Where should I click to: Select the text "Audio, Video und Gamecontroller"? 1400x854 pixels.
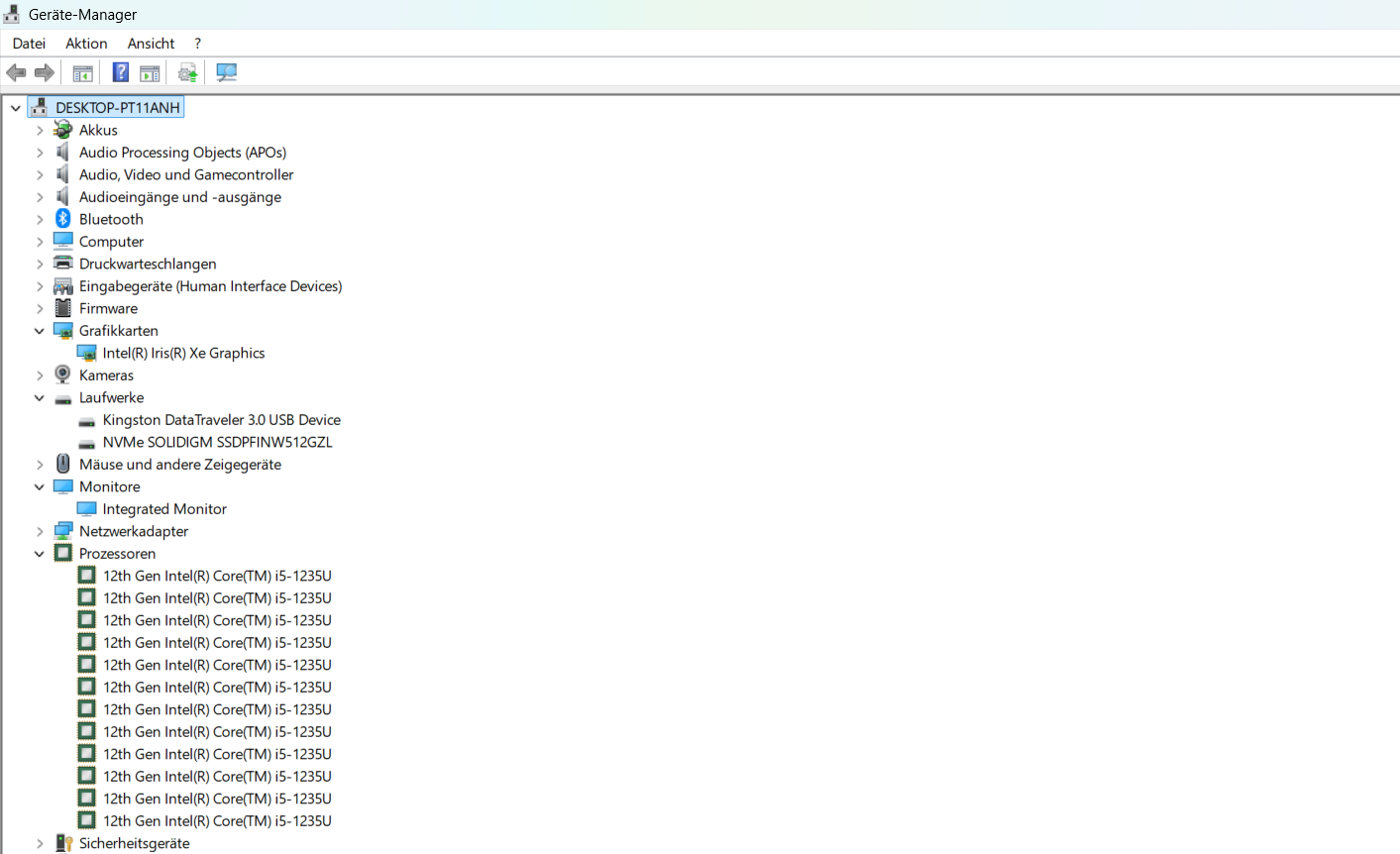tap(186, 174)
